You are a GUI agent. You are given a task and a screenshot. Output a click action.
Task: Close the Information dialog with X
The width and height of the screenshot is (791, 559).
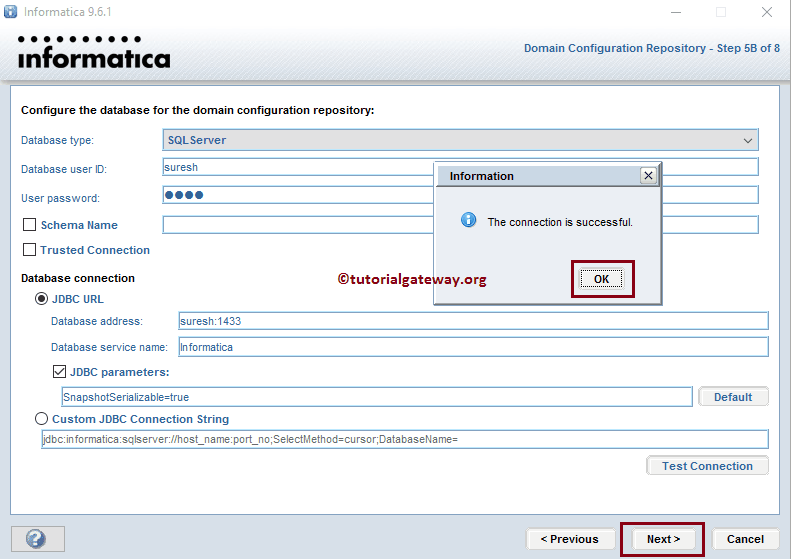[648, 175]
